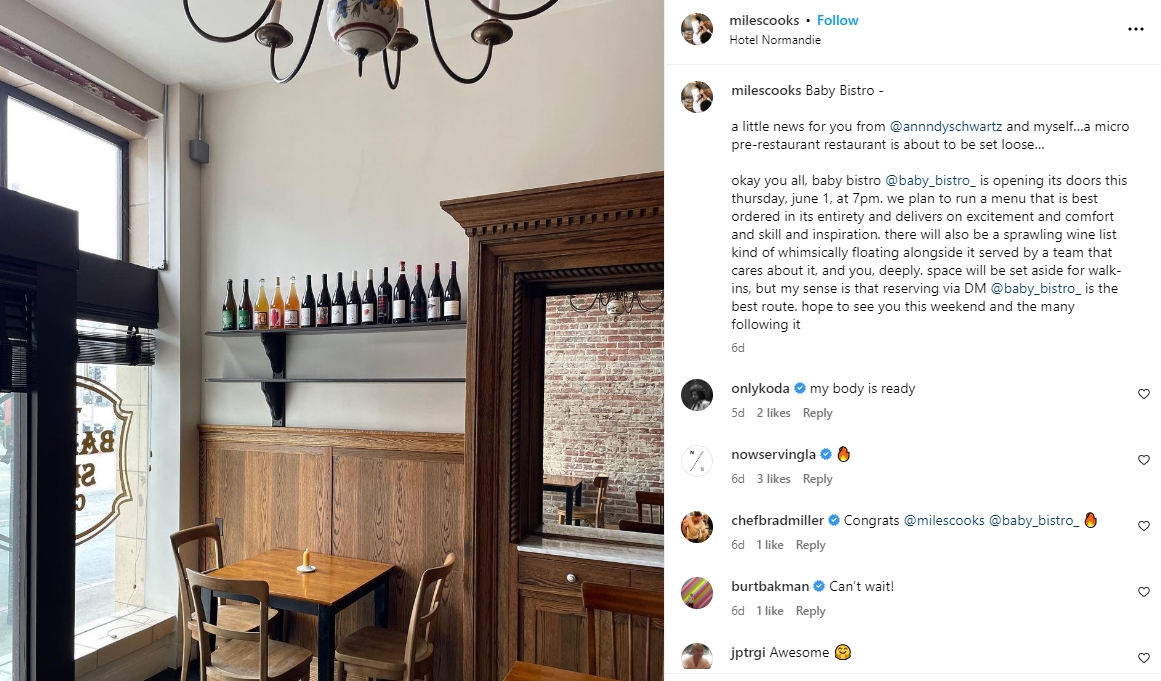Open the three-dot more options menu
The width and height of the screenshot is (1161, 681).
pyautogui.click(x=1135, y=29)
